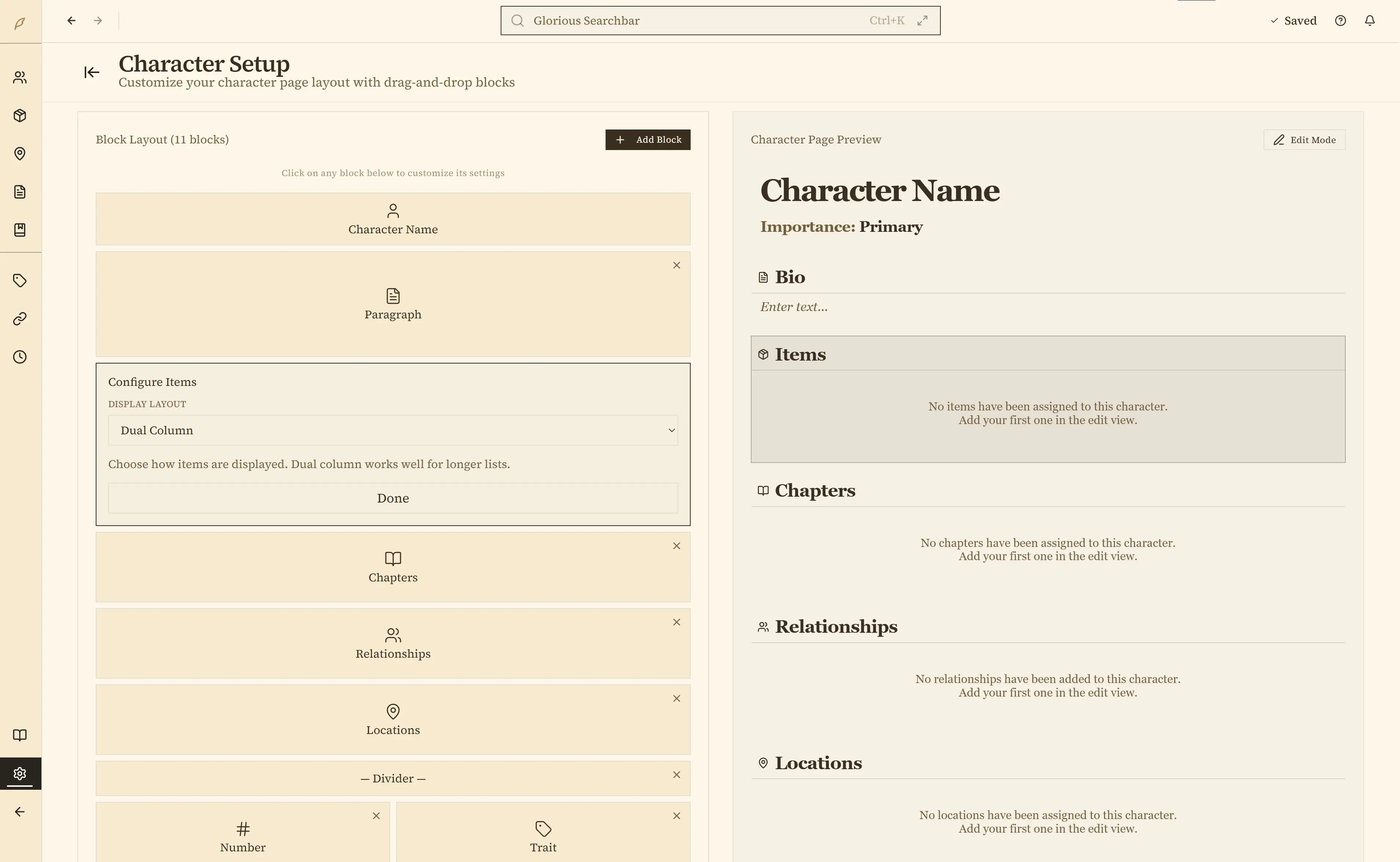Screen dimensions: 1400x862
Task: Open the Display Layout dropdown
Action: (x=393, y=430)
